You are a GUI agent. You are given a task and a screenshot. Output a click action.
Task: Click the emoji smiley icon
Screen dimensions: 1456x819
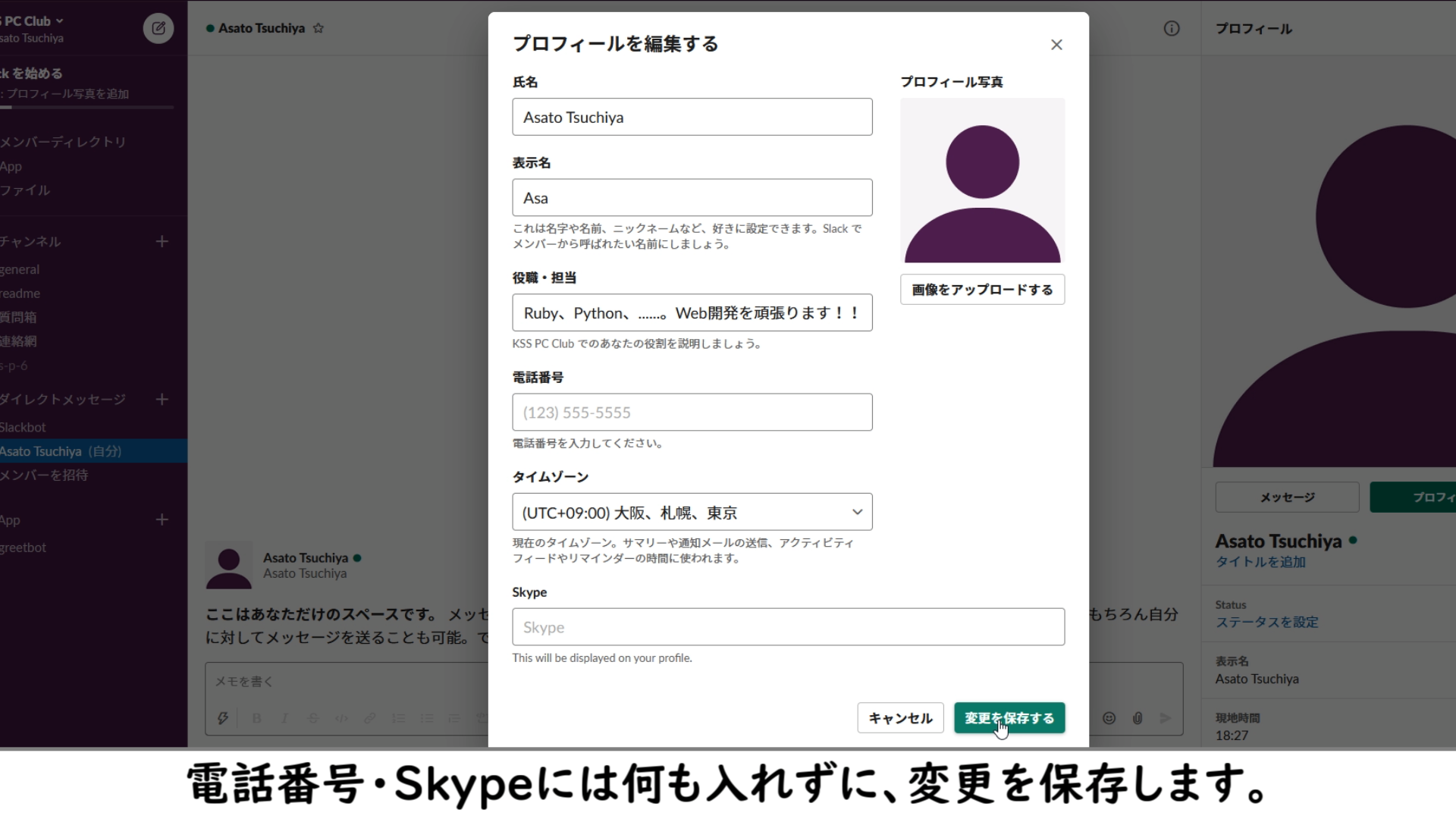coord(1109,718)
